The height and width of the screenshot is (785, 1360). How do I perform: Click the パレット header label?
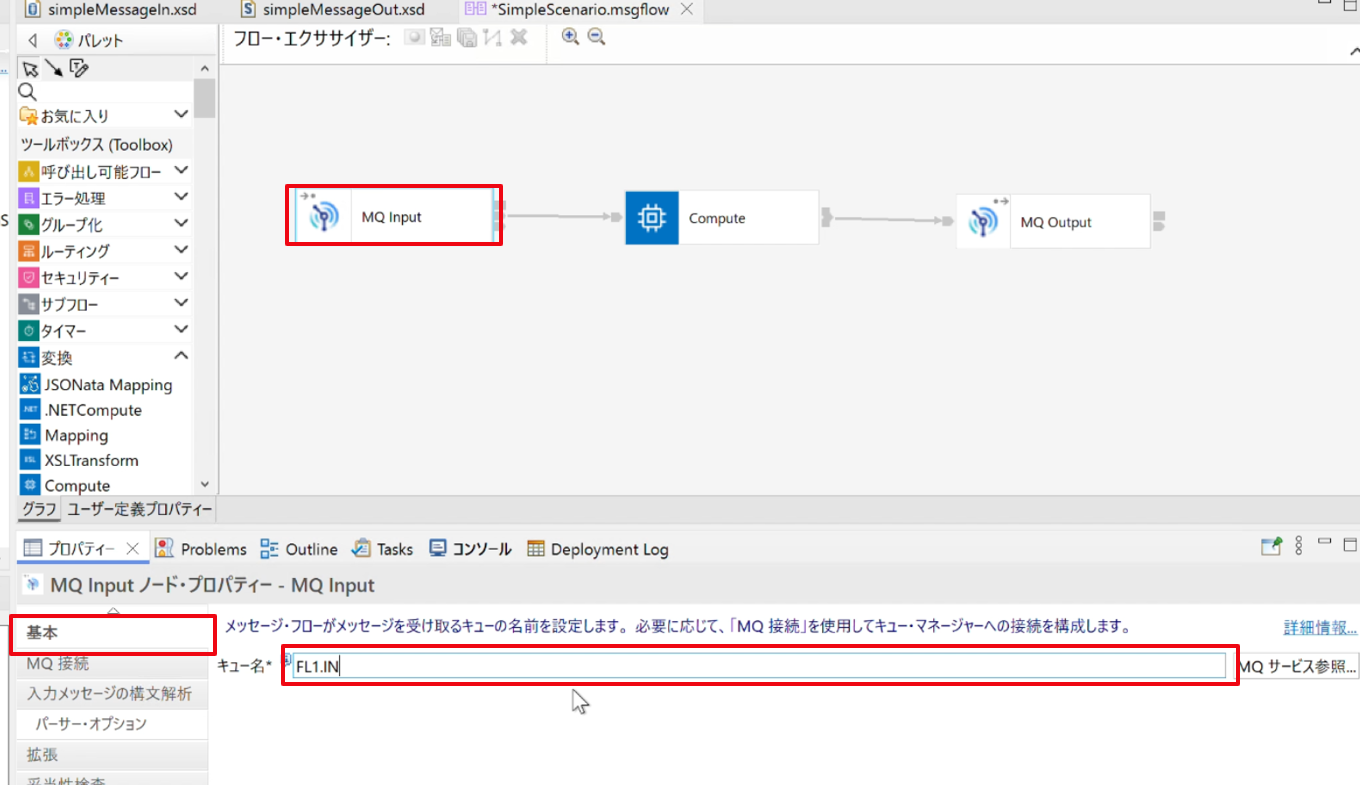99,40
